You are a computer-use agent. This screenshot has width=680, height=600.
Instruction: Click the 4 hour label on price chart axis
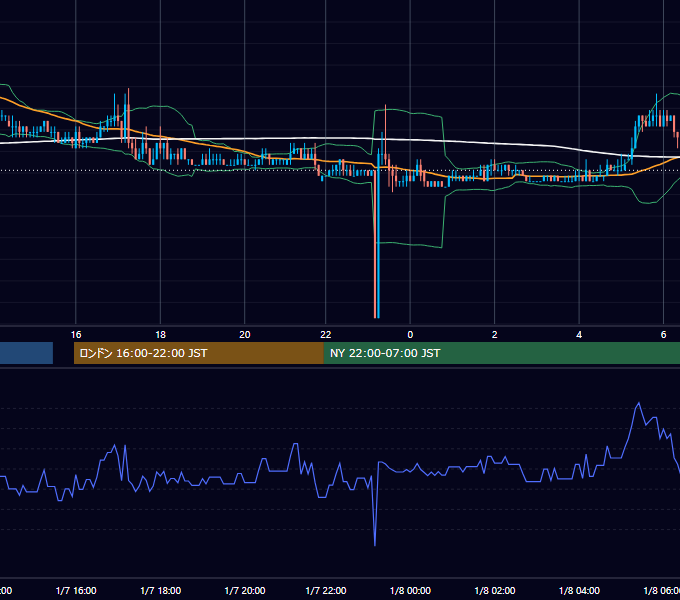point(579,335)
